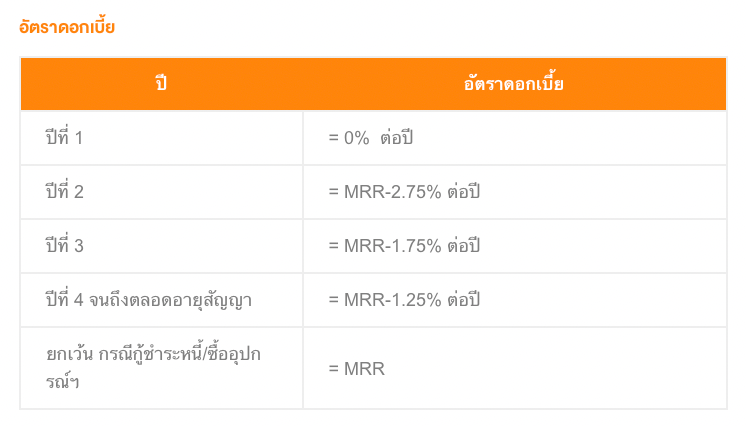The height and width of the screenshot is (426, 746).
Task: Click the text รณ์ฯ in the last row
Action: pyautogui.click(x=62, y=382)
